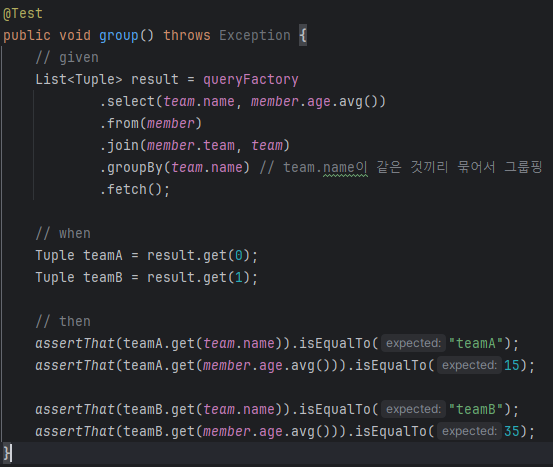Click the 'expected:' hint before "teamA"
The image size is (553, 467).
click(413, 343)
